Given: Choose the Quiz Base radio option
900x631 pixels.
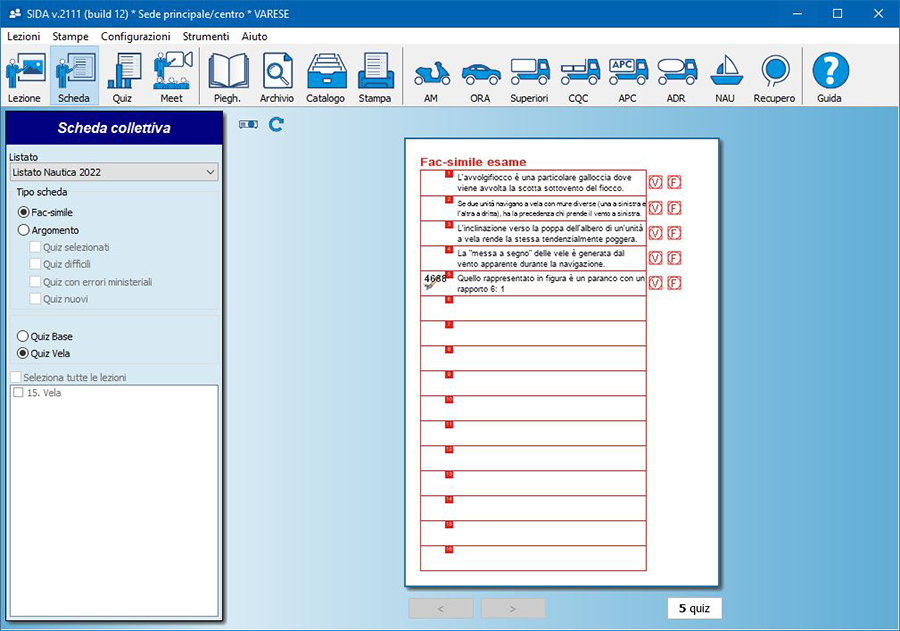Looking at the screenshot, I should (24, 336).
